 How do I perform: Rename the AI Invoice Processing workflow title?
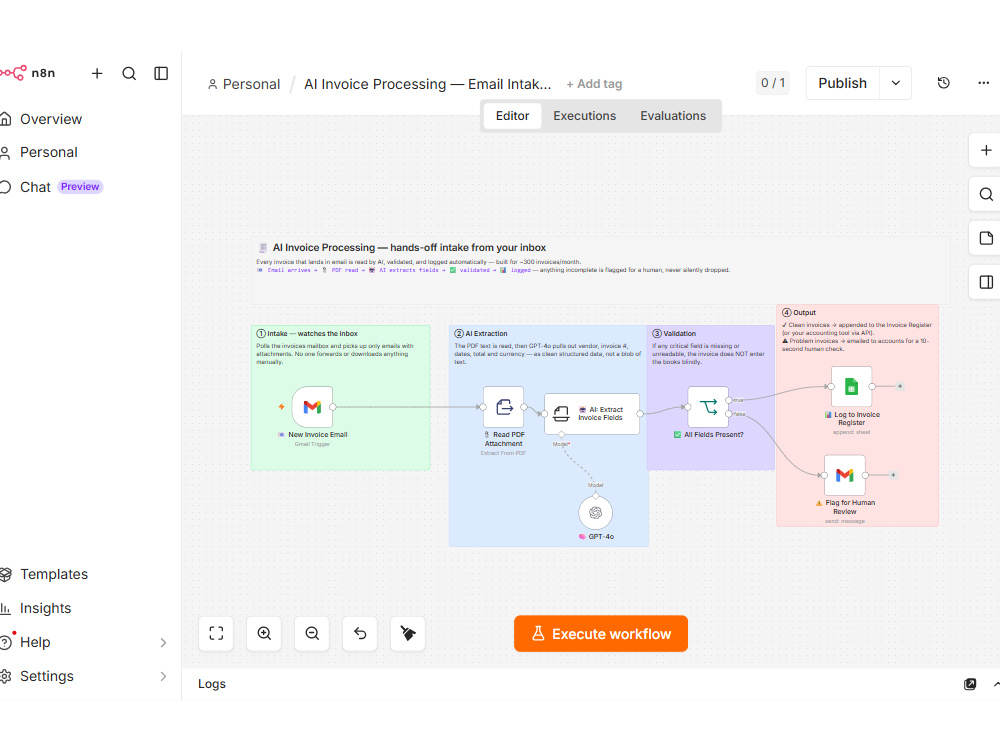point(427,84)
